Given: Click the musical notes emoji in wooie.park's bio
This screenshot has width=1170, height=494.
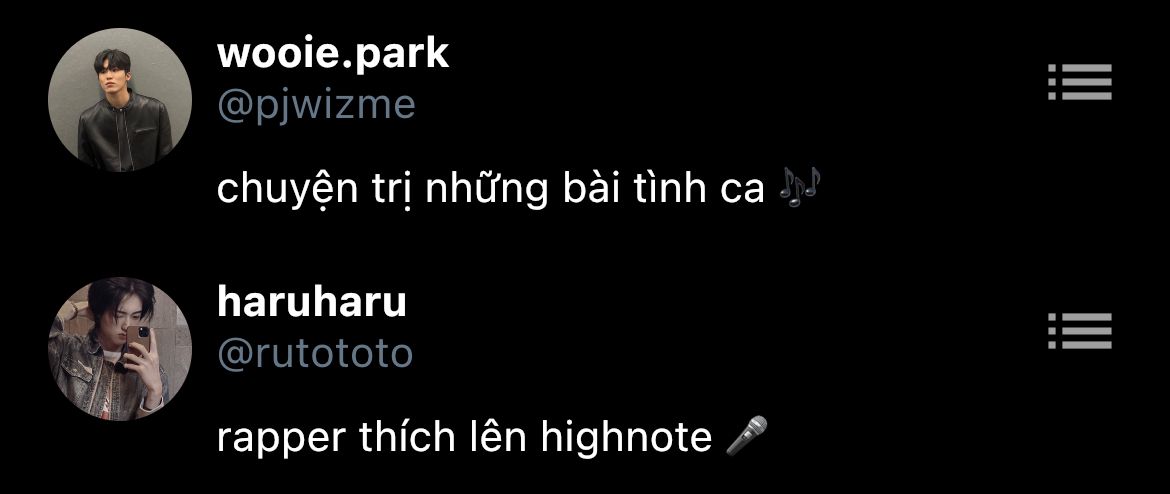Looking at the screenshot, I should click(798, 184).
